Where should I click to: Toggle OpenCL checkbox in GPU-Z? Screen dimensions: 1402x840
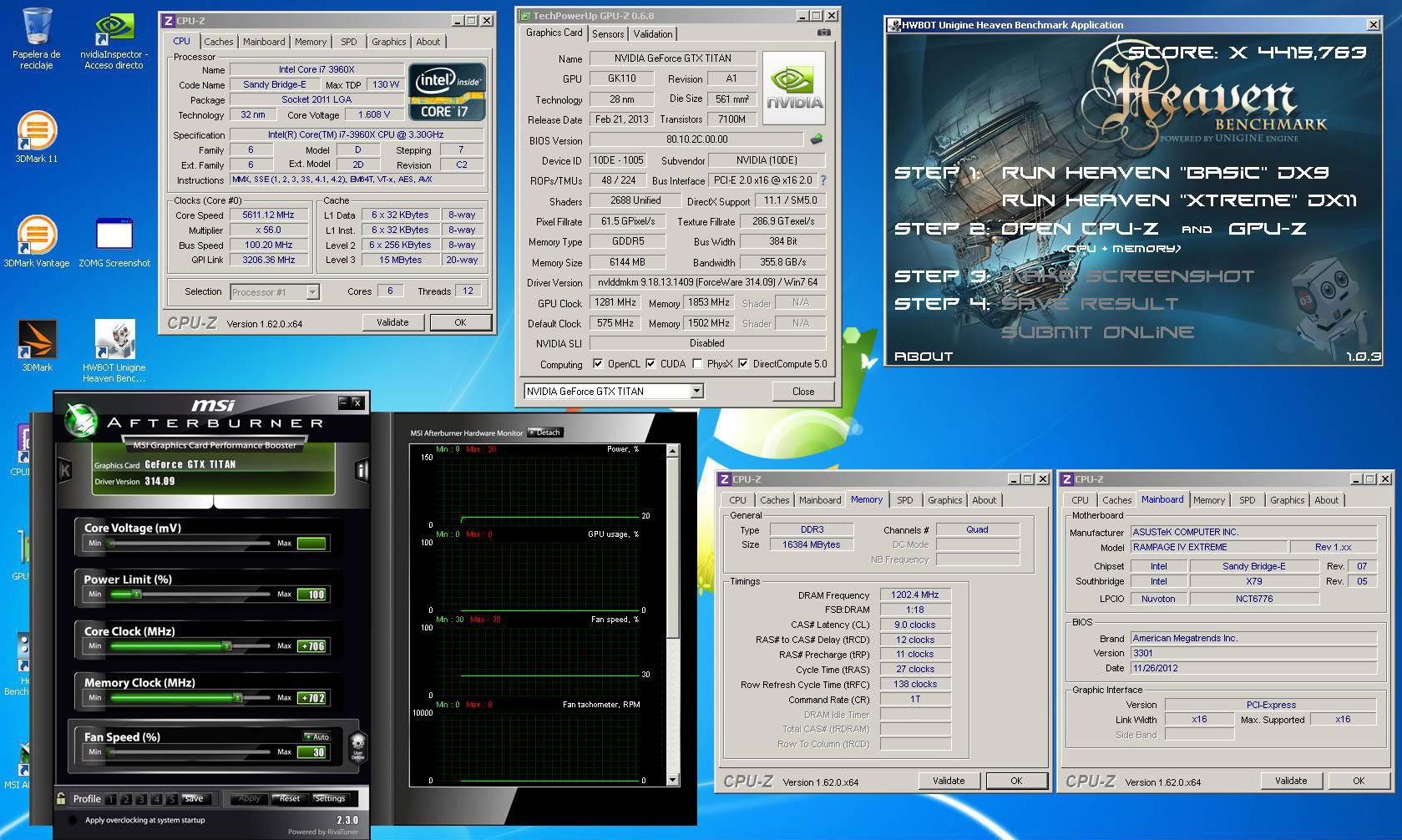click(x=598, y=364)
